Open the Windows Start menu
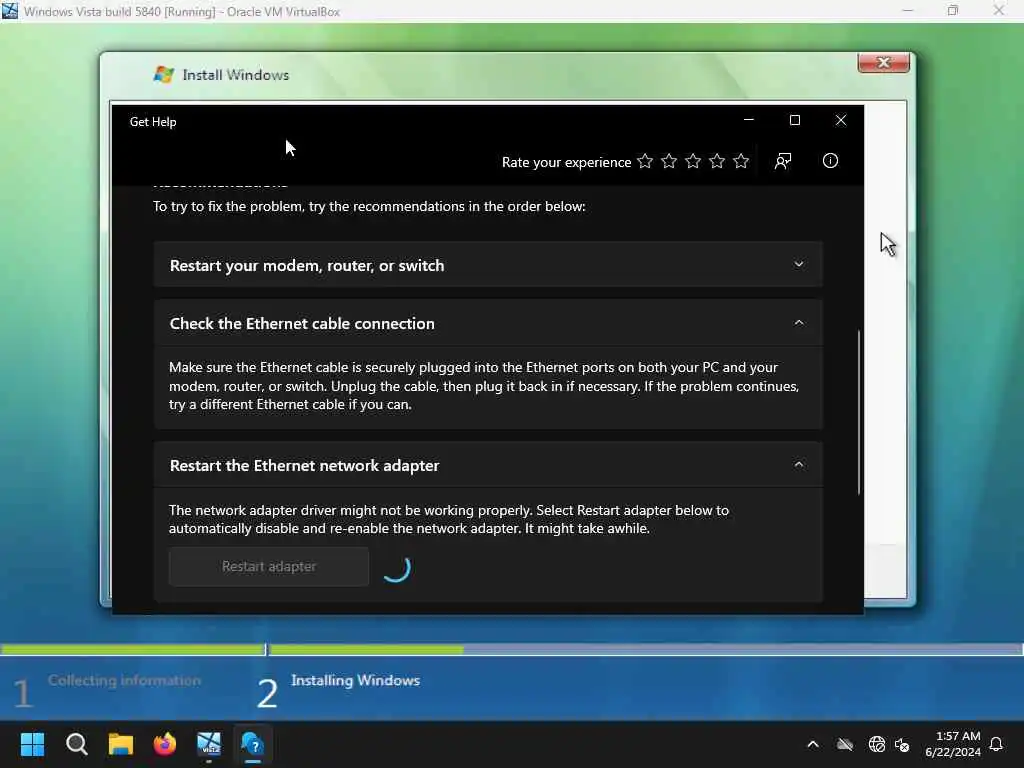The image size is (1024, 768). [x=32, y=744]
